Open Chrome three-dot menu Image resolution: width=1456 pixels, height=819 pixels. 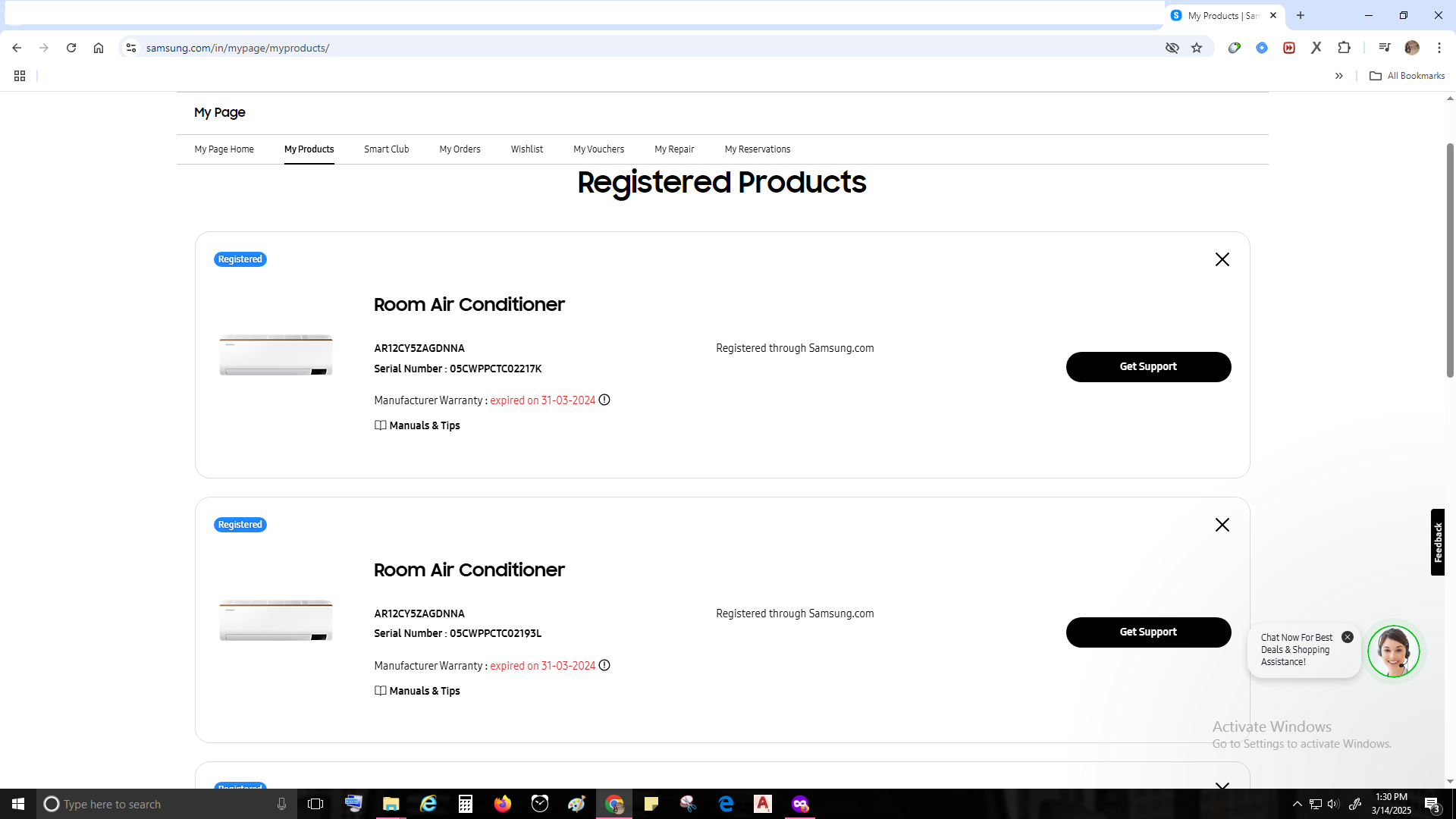click(x=1439, y=48)
